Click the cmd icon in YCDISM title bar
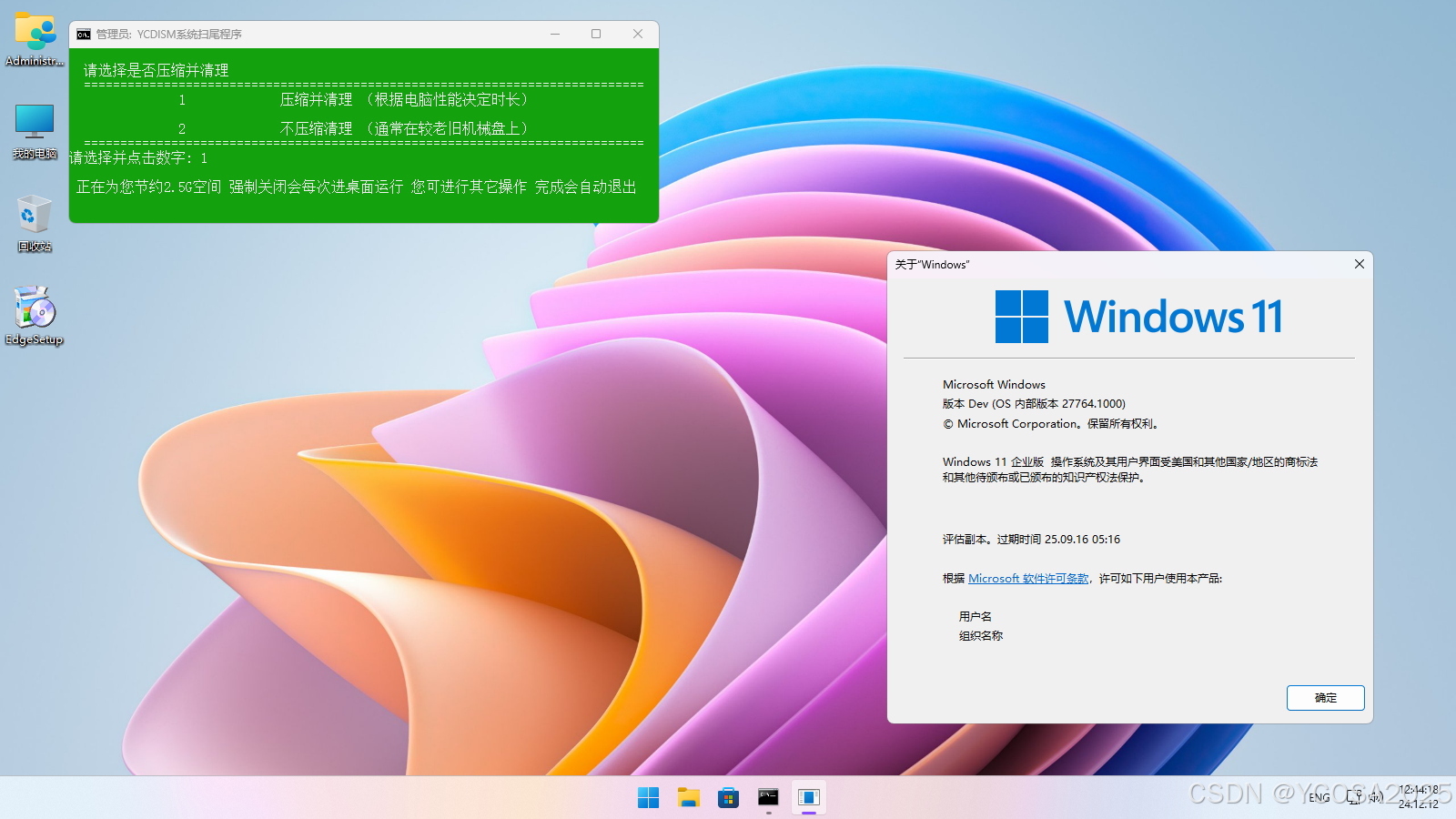Screen dimensions: 1456x819 pyautogui.click(x=84, y=35)
